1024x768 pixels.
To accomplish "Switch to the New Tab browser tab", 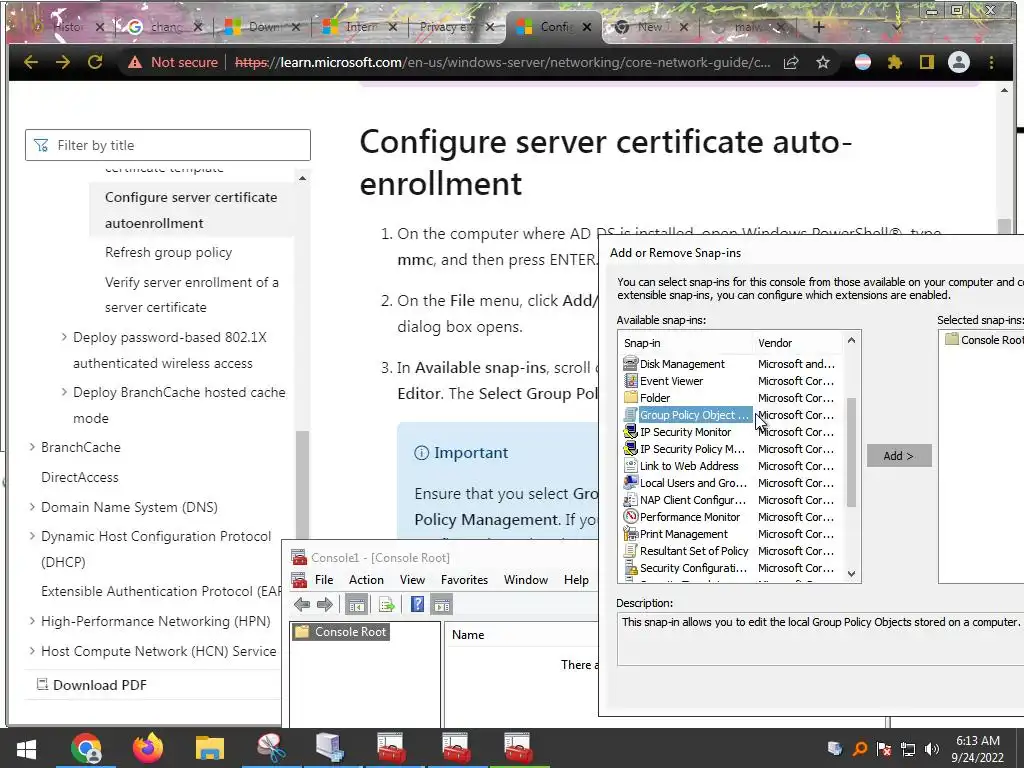I will tap(650, 27).
